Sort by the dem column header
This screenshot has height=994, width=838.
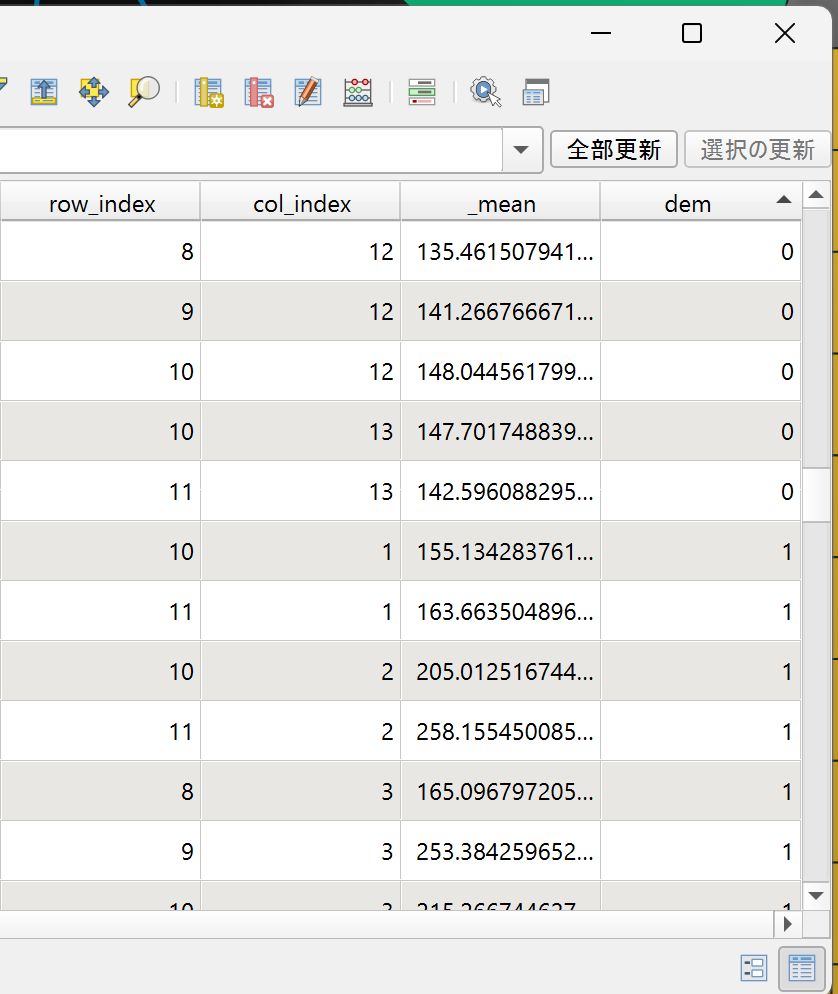(x=700, y=204)
